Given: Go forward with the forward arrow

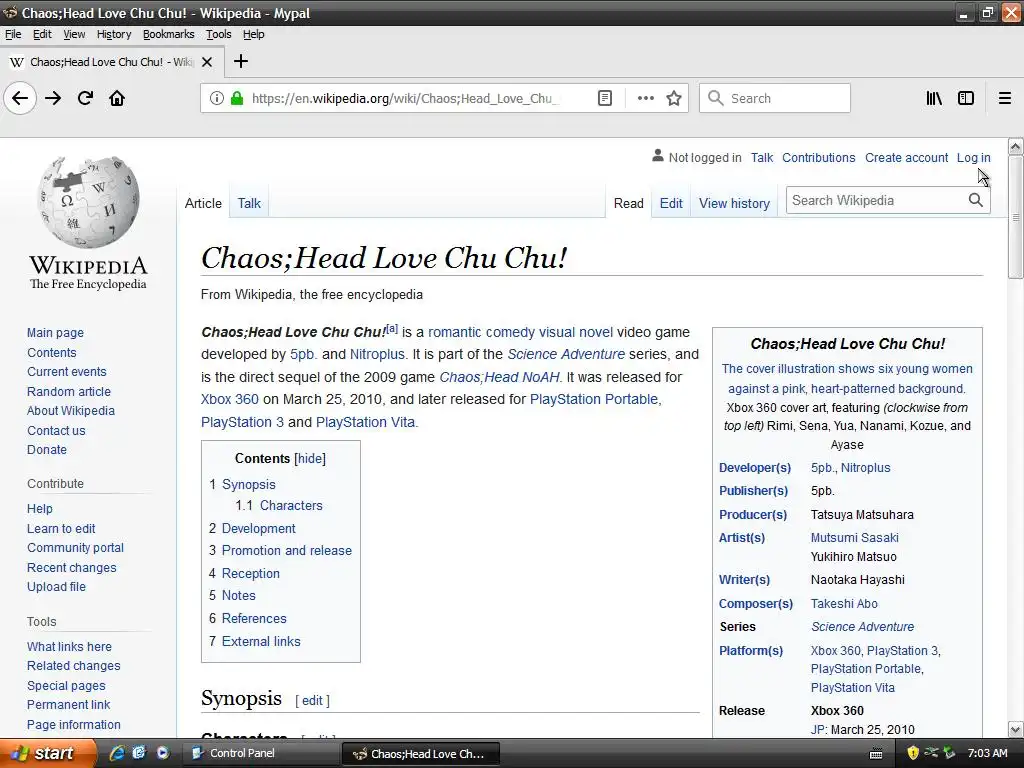Looking at the screenshot, I should 53,99.
